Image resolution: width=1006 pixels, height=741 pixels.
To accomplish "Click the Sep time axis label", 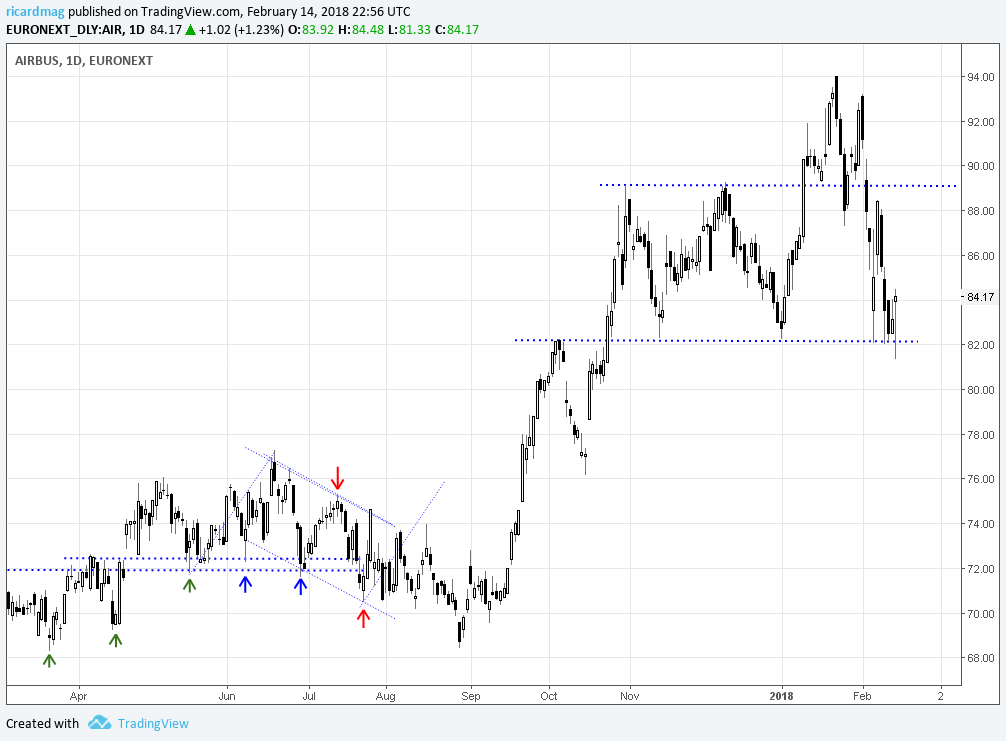I will pyautogui.click(x=471, y=696).
